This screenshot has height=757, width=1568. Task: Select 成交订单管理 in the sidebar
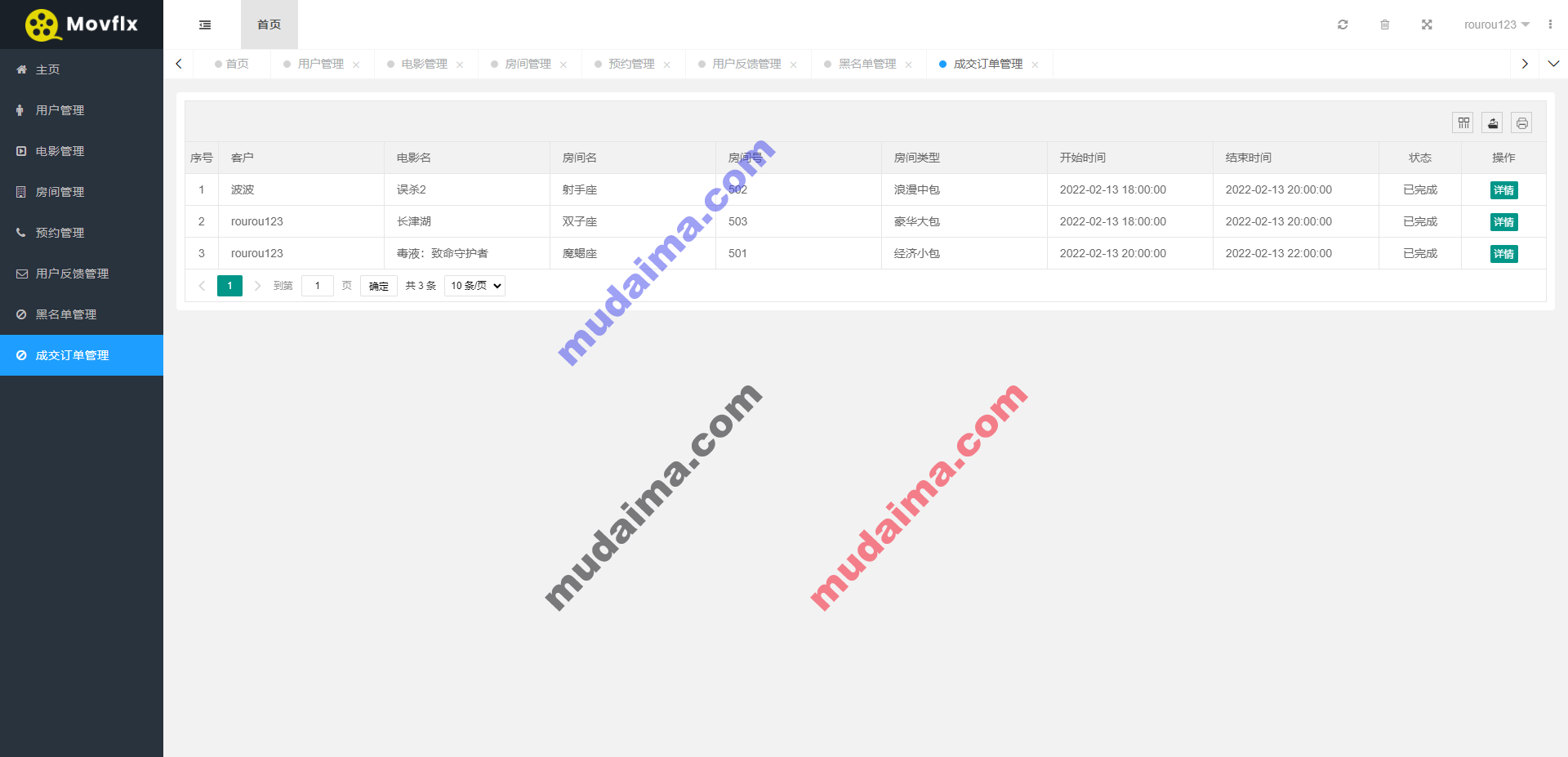[x=82, y=355]
